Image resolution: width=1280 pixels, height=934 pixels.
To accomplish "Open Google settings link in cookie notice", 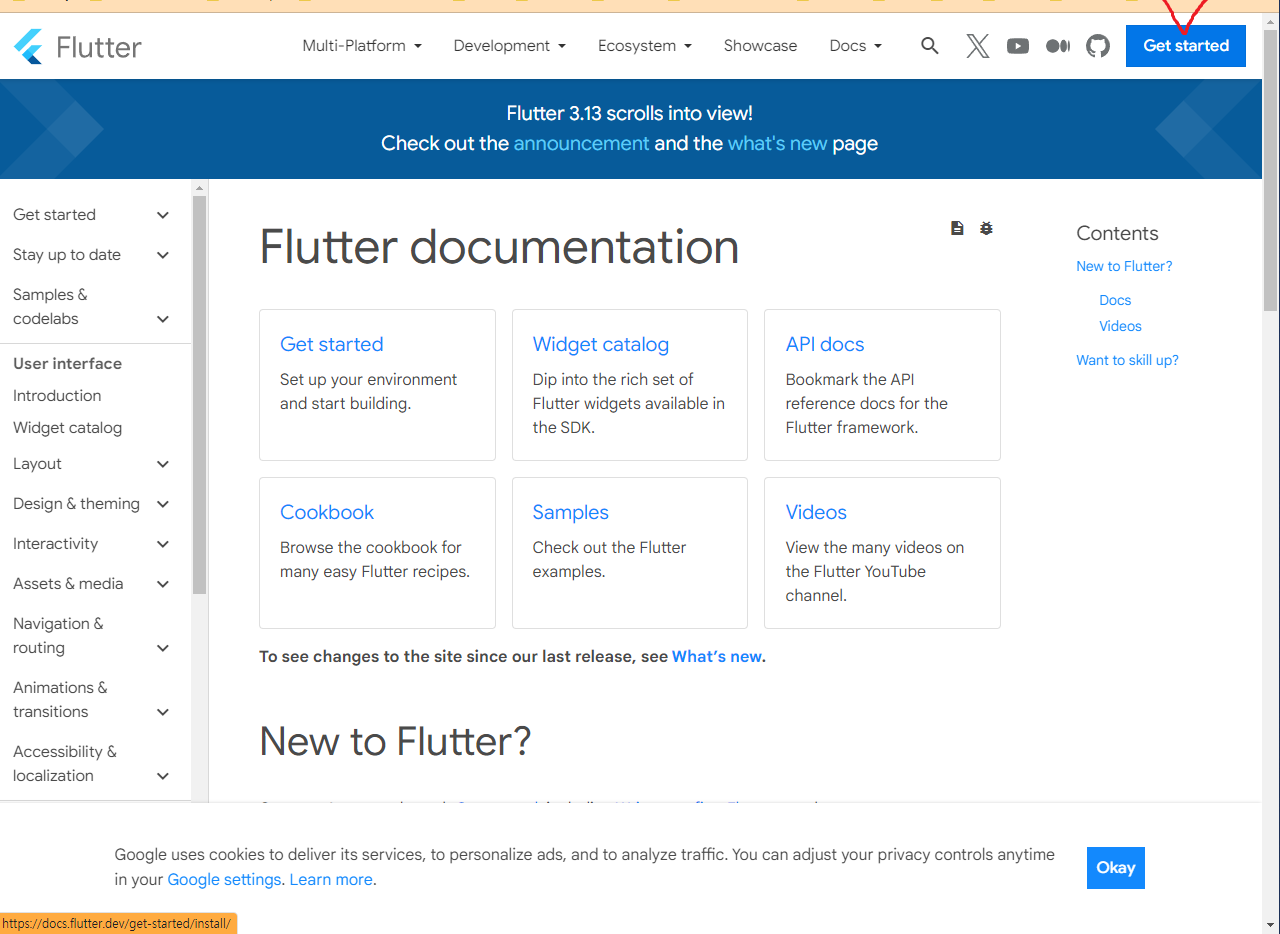I will coord(224,880).
